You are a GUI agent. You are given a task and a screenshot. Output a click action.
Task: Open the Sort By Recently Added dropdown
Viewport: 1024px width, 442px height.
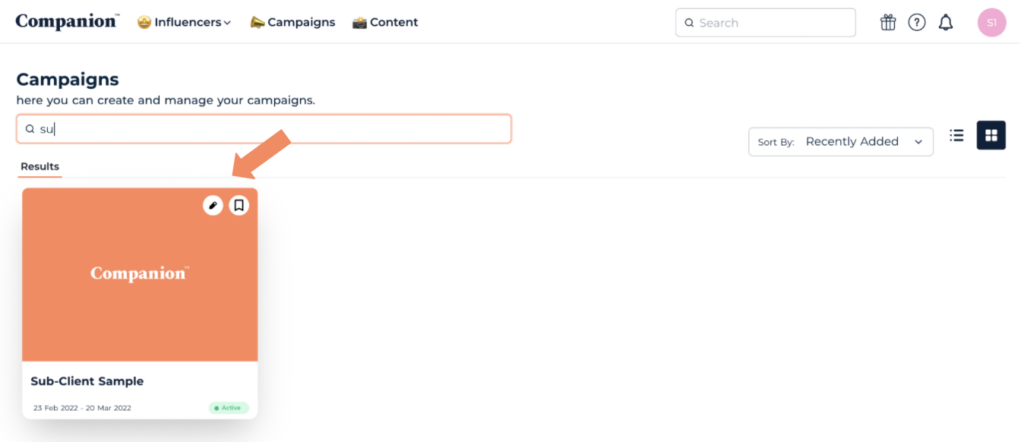tap(840, 142)
